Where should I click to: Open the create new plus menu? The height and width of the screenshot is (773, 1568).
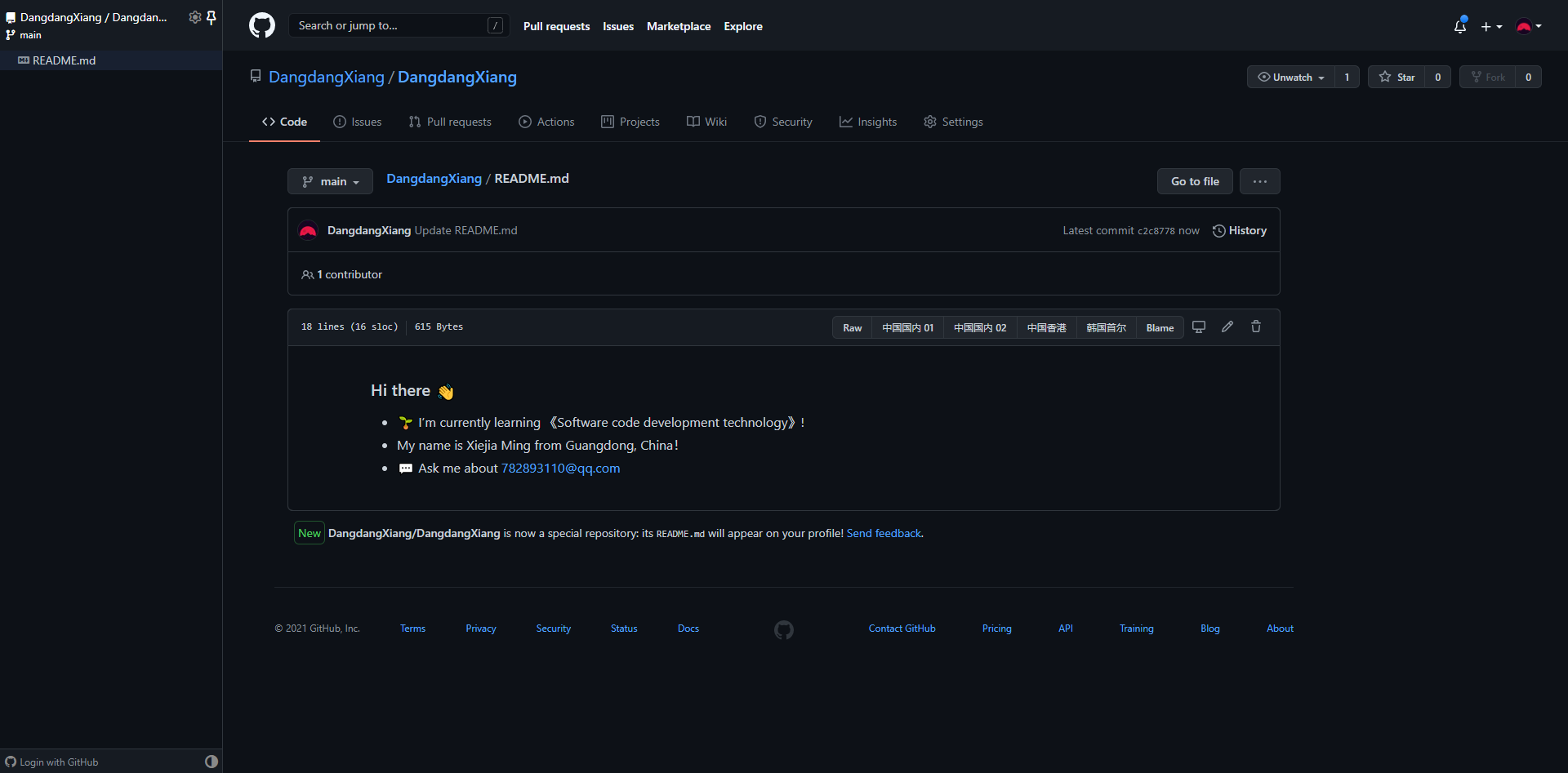(x=1491, y=26)
